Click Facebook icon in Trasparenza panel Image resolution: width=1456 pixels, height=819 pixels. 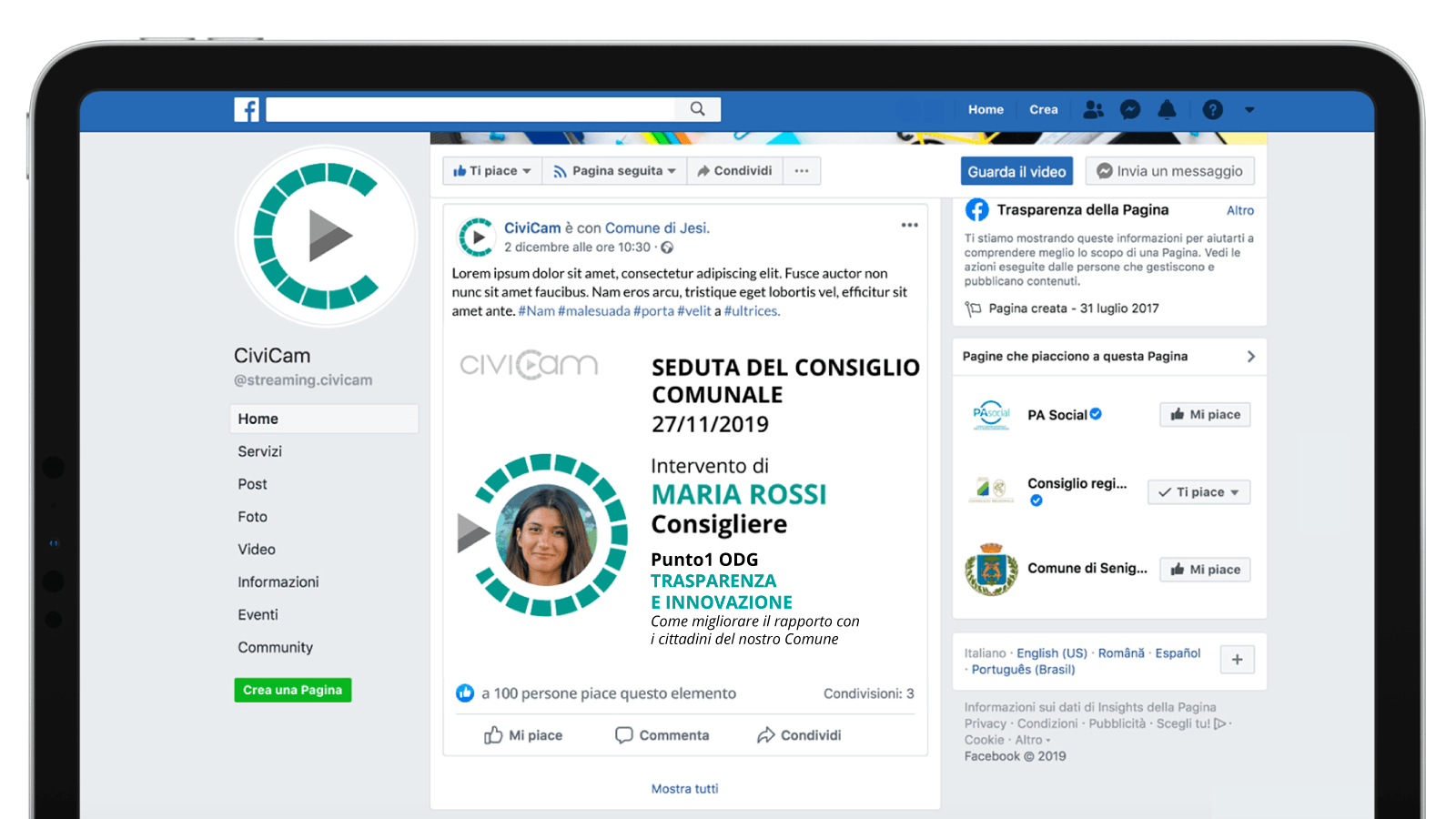[977, 210]
